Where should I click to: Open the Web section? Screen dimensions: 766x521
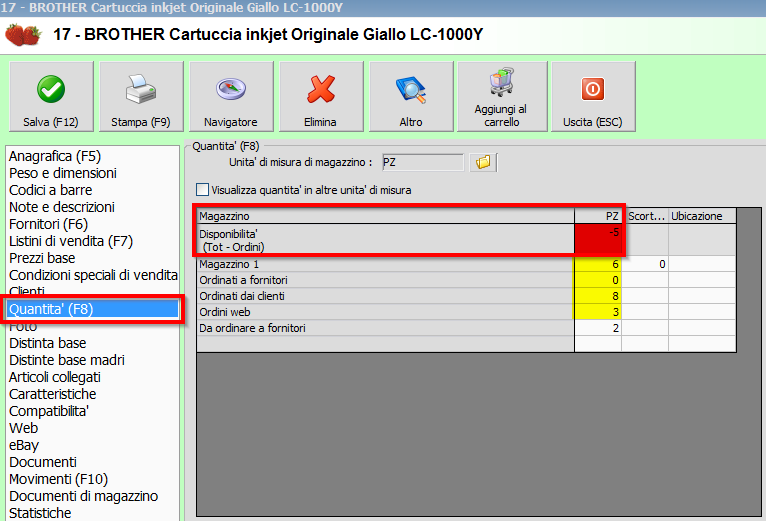[23, 428]
